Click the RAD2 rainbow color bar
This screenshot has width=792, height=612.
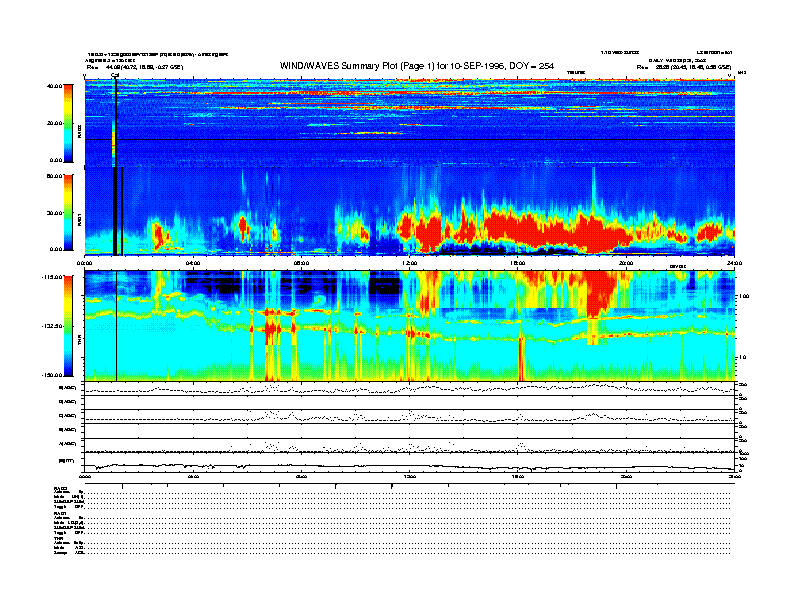click(68, 124)
